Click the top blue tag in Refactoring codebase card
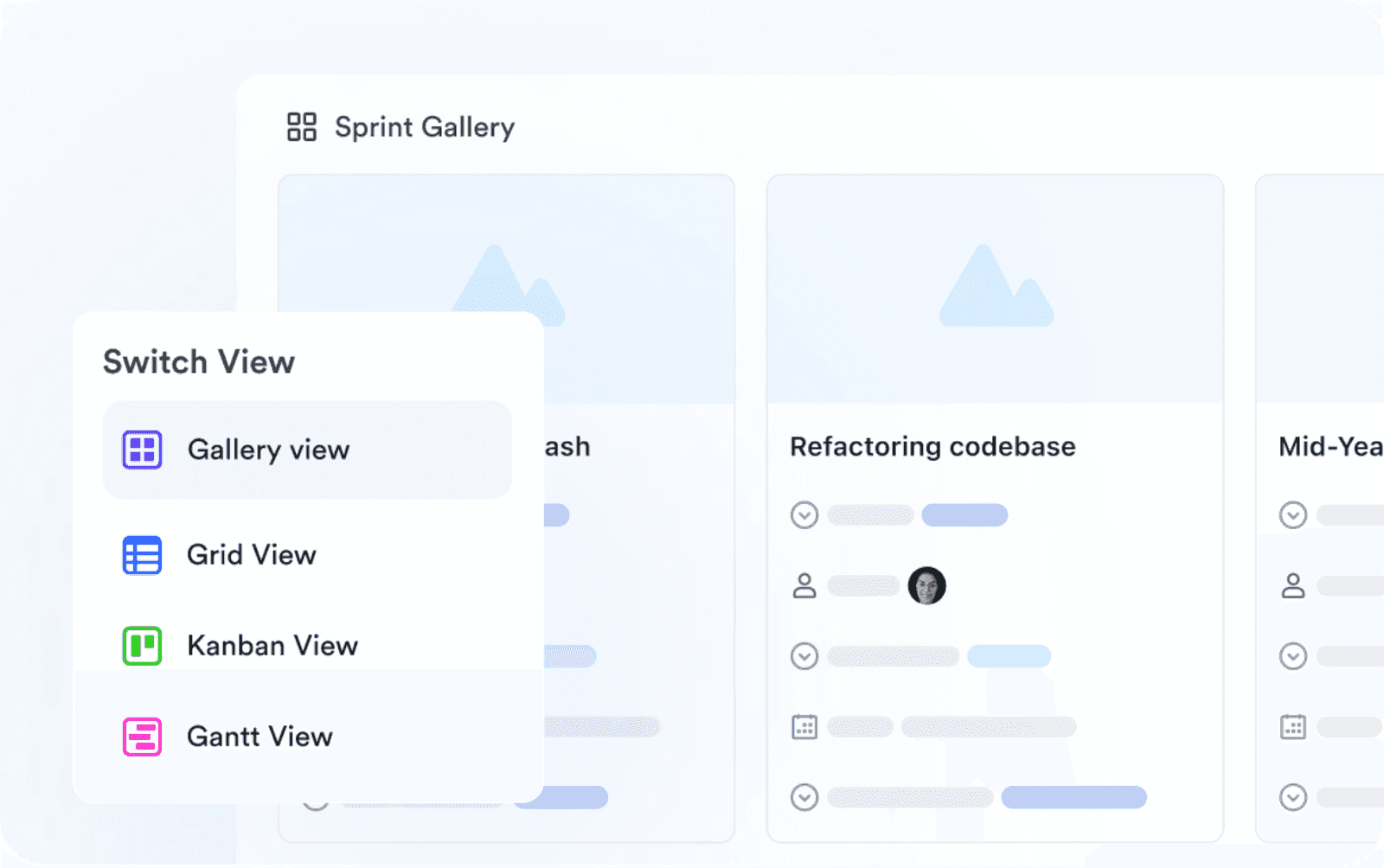Image resolution: width=1384 pixels, height=868 pixels. click(x=964, y=515)
